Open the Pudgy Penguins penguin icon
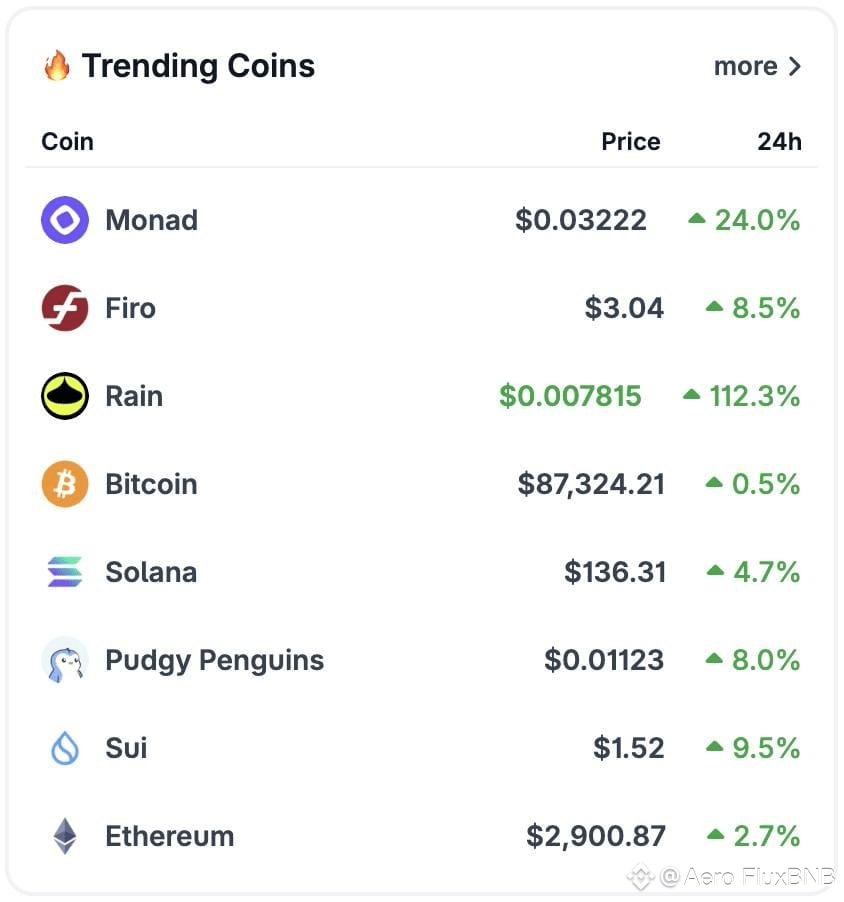The height and width of the screenshot is (902, 844). point(65,660)
